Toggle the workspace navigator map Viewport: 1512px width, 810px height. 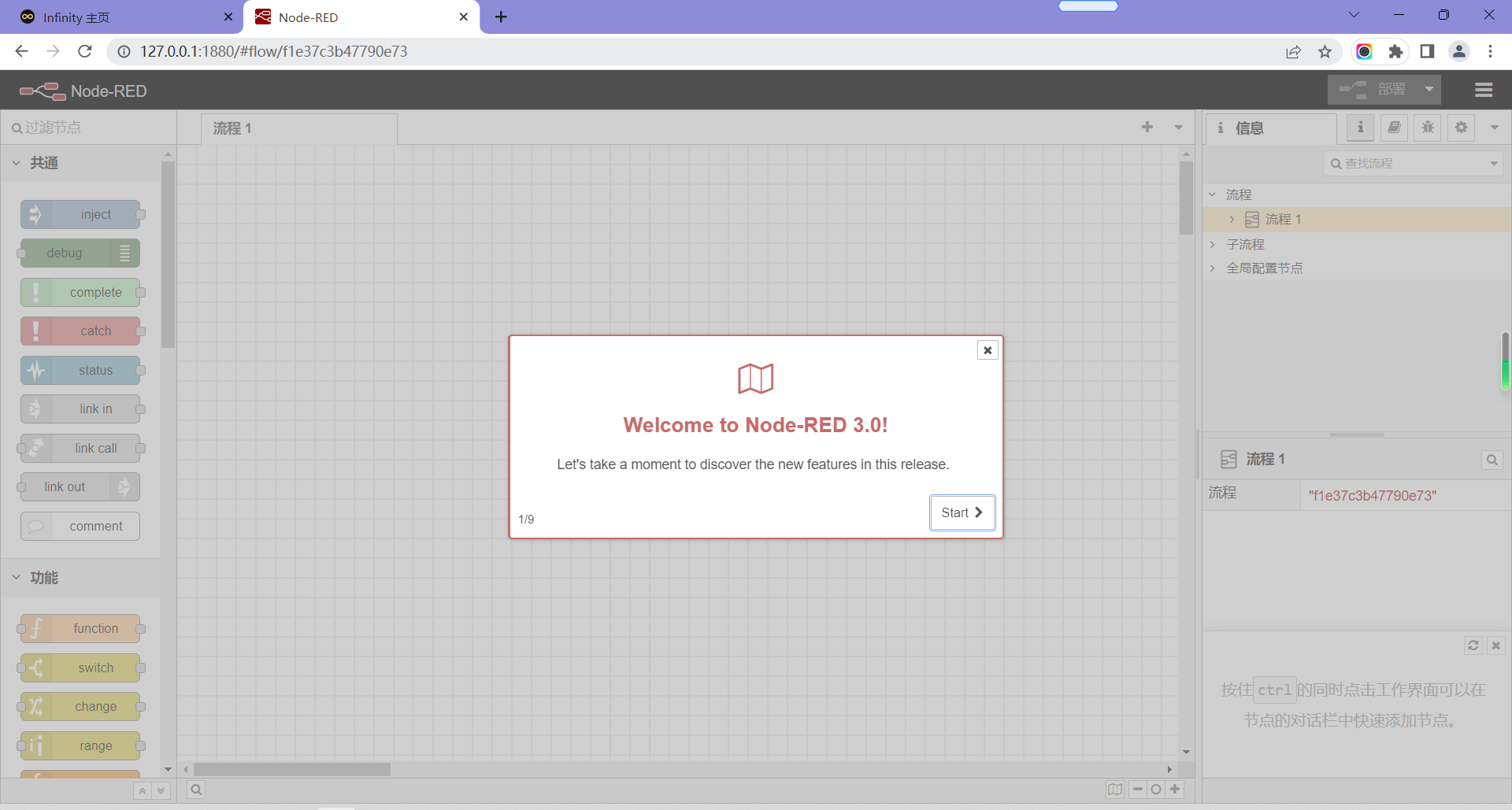tap(1115, 790)
